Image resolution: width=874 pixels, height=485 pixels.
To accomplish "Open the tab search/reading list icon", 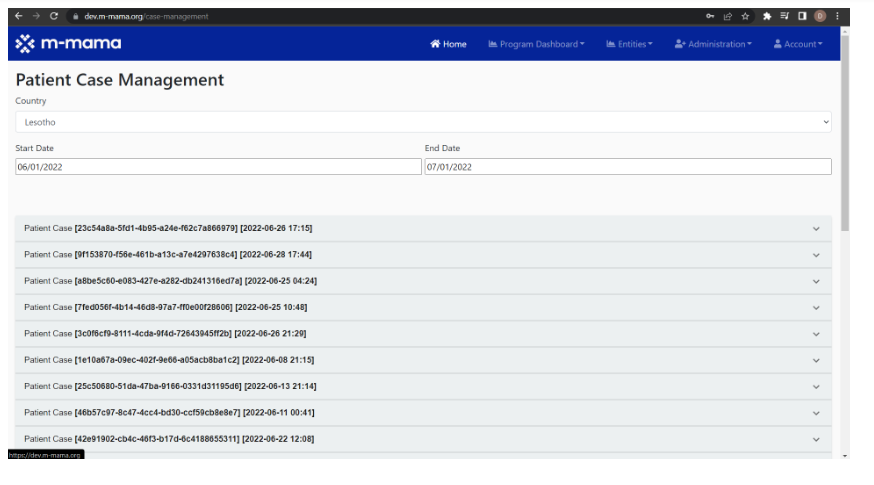I will tap(784, 16).
